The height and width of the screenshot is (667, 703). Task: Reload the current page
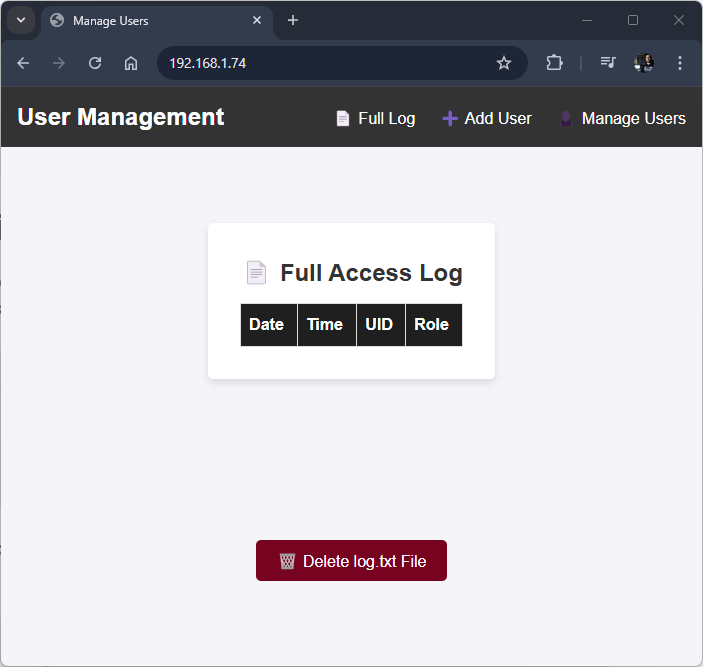[95, 63]
